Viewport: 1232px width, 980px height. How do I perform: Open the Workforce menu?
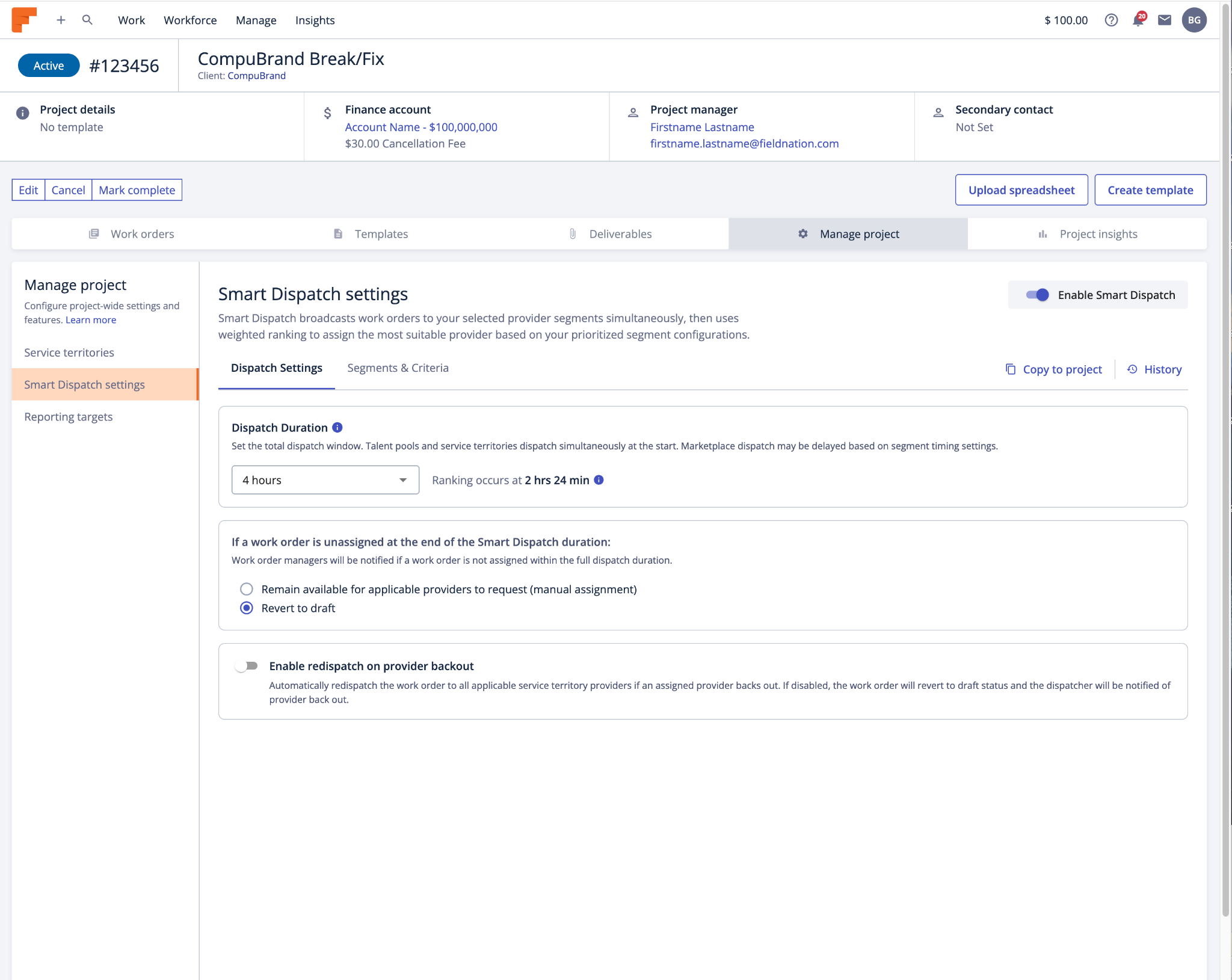click(x=190, y=20)
